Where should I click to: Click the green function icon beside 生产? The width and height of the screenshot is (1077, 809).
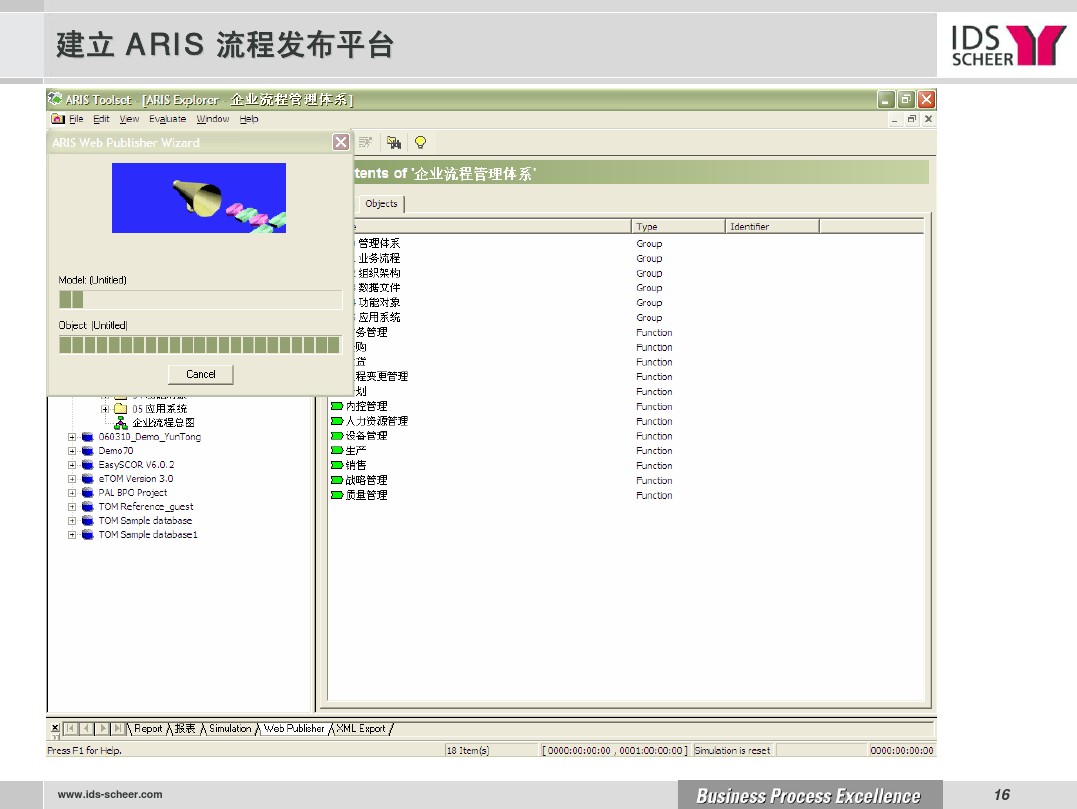[x=337, y=451]
